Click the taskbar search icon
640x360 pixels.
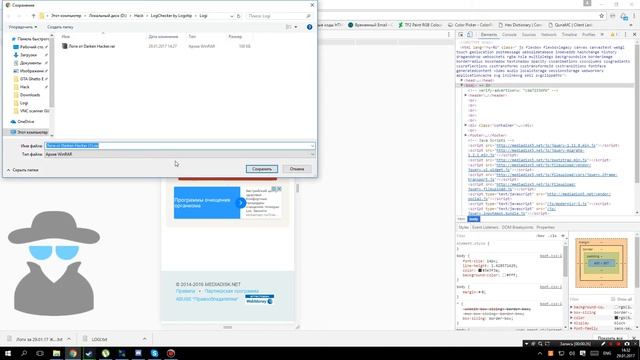(24, 353)
